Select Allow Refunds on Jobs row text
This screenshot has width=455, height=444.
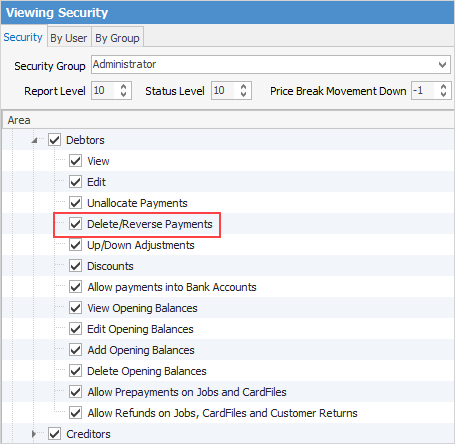[x=222, y=413]
